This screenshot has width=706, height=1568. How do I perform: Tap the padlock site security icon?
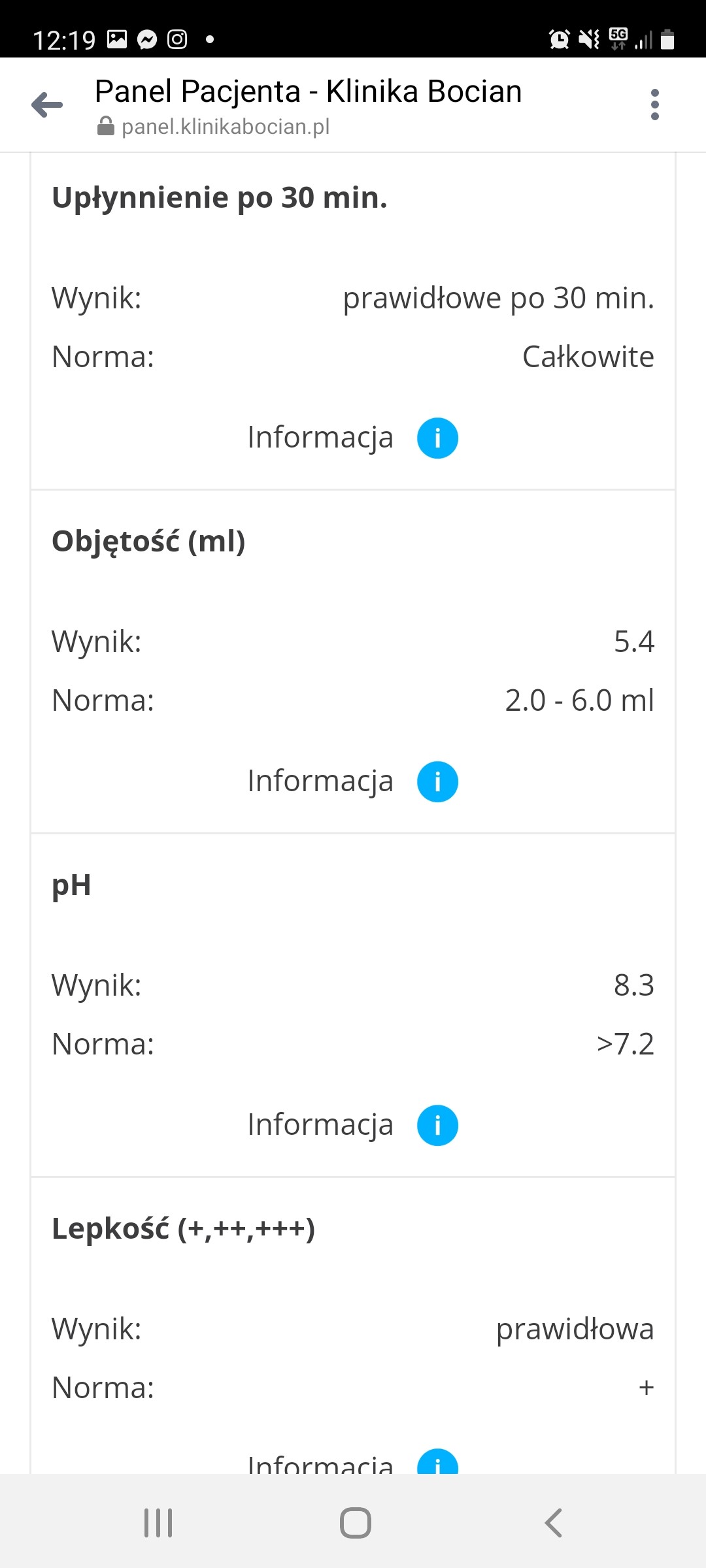point(105,126)
